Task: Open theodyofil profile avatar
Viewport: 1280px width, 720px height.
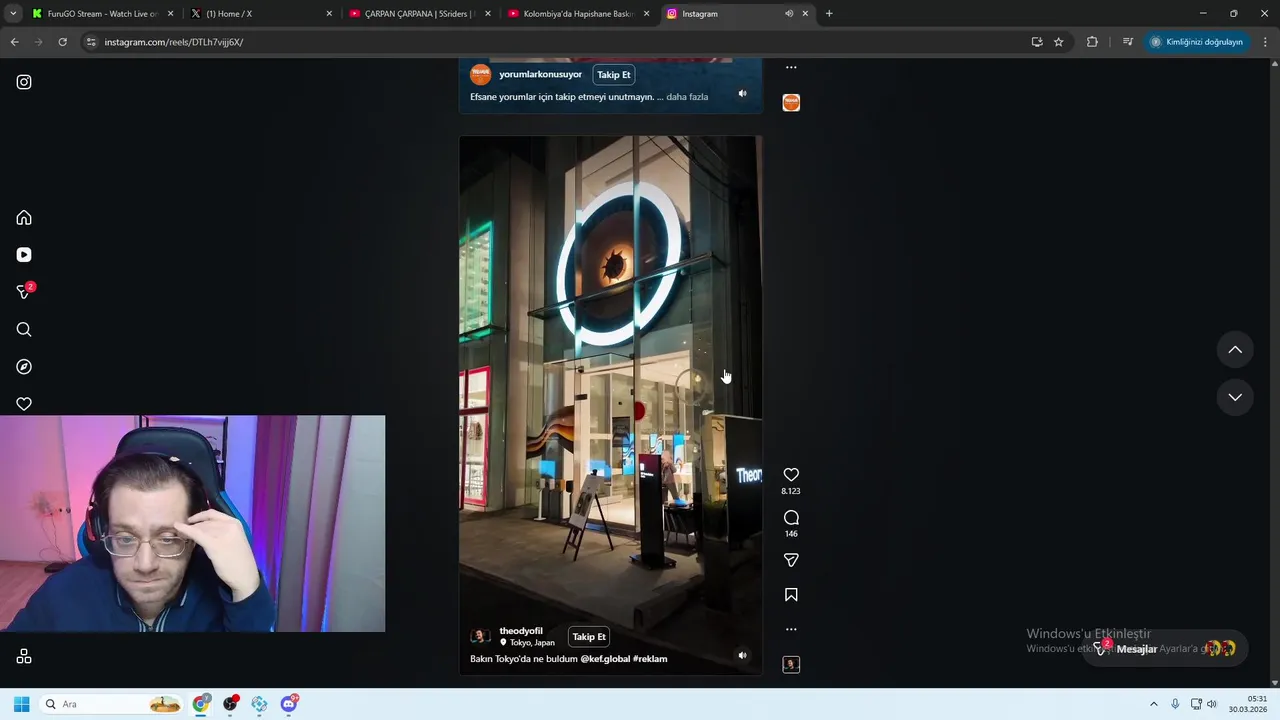Action: tap(480, 636)
